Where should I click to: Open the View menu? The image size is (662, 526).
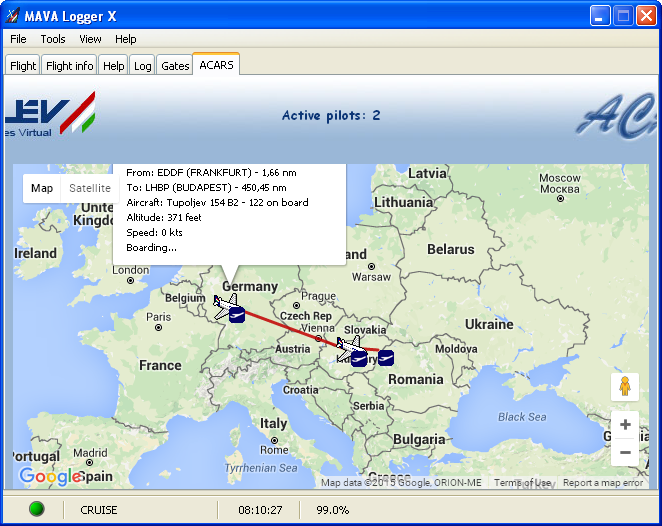[90, 39]
